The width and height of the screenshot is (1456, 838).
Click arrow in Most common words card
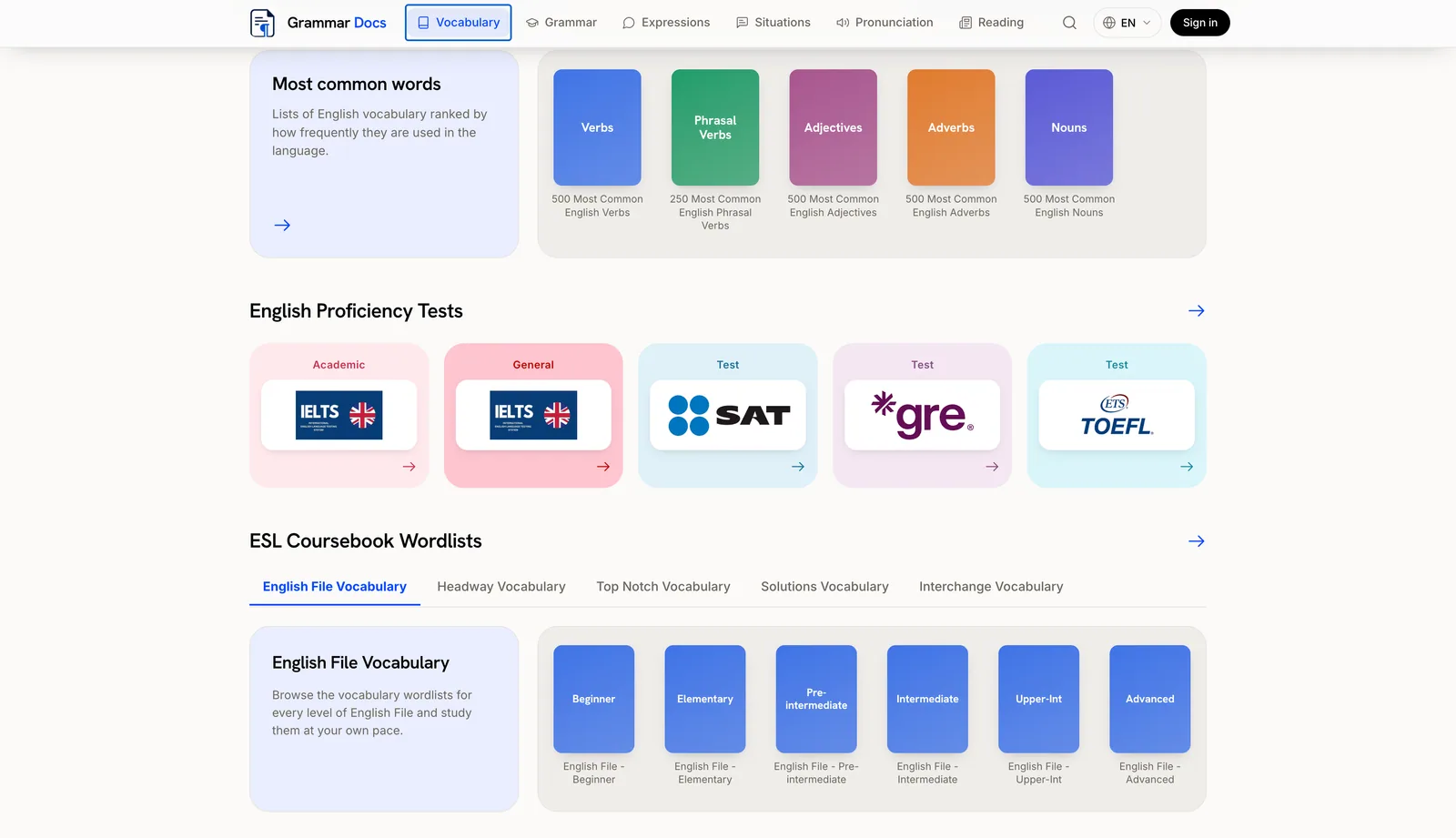[x=282, y=225]
